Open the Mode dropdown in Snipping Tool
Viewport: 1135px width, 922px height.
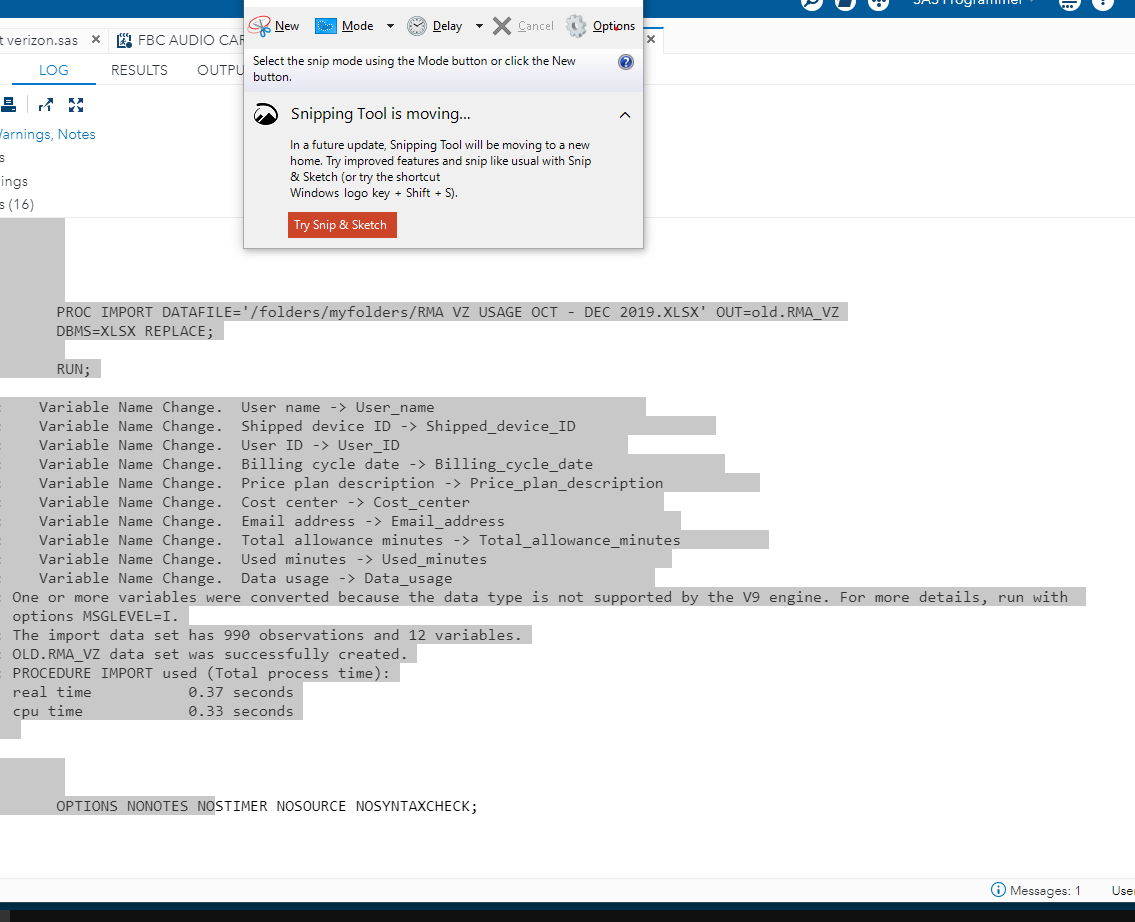click(390, 26)
